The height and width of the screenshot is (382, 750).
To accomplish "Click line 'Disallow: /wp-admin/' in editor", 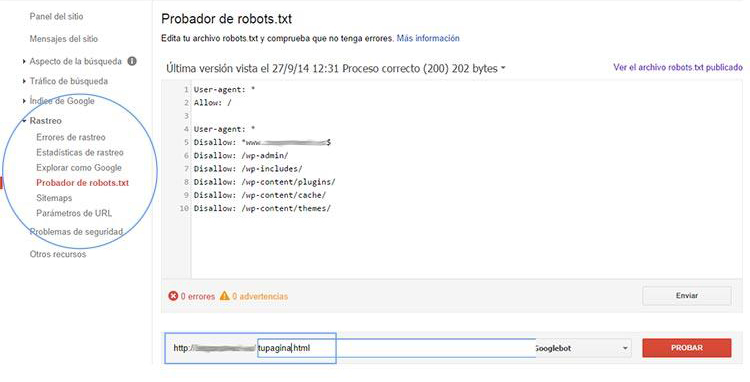I will point(241,156).
